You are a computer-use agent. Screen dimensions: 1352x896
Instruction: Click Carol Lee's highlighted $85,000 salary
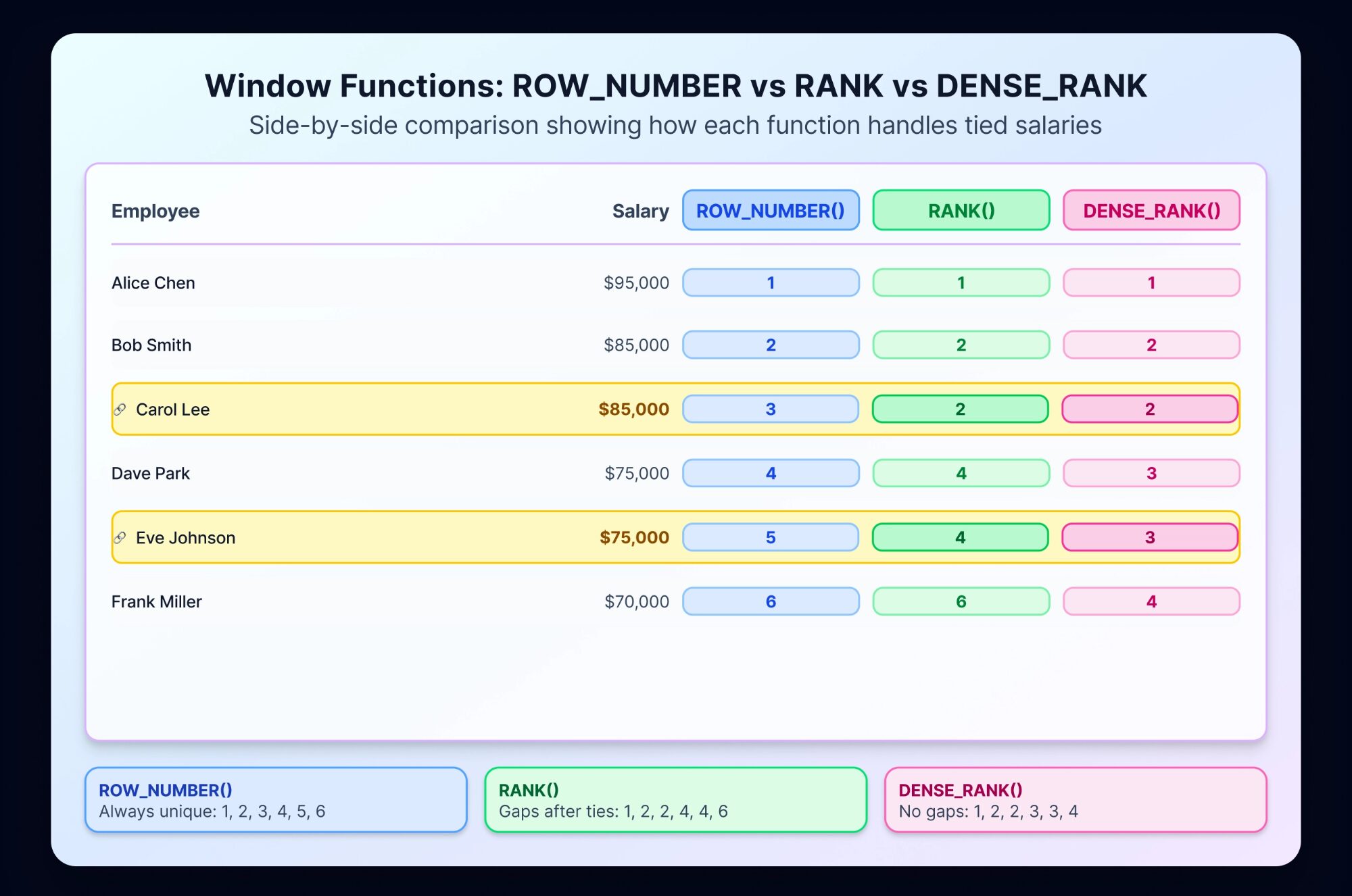tap(633, 409)
